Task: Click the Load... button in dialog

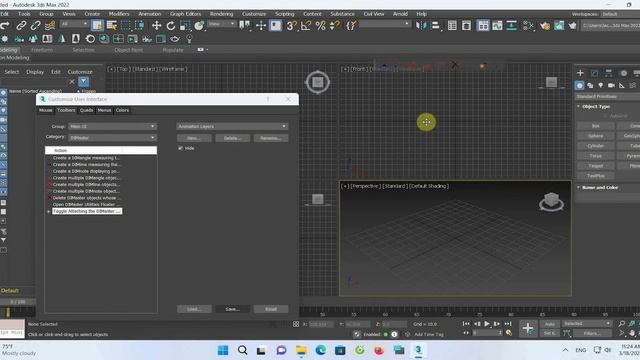Action: [194, 309]
